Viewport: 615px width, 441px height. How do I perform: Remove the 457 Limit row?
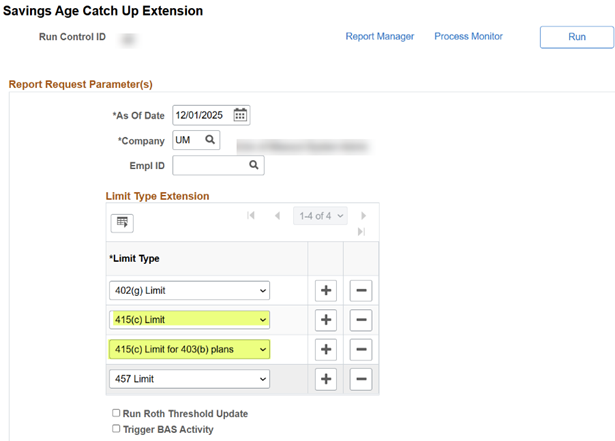click(361, 379)
